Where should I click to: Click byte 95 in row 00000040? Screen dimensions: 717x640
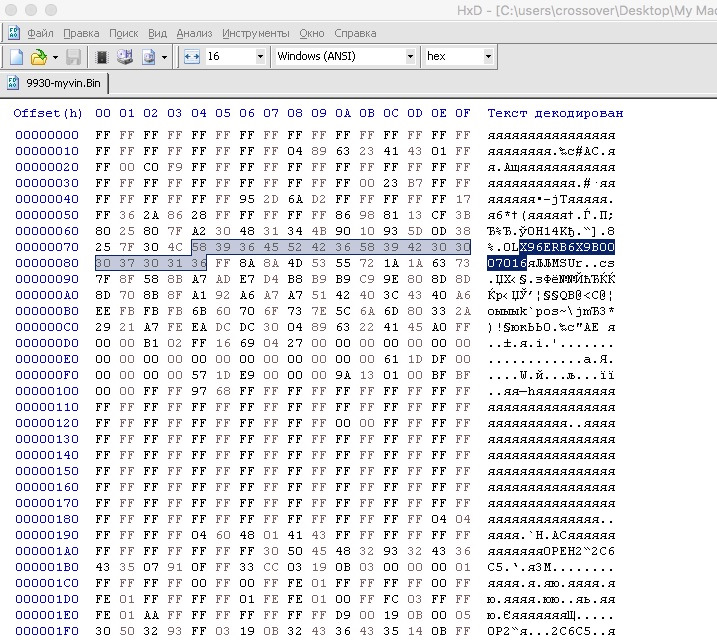coord(247,199)
